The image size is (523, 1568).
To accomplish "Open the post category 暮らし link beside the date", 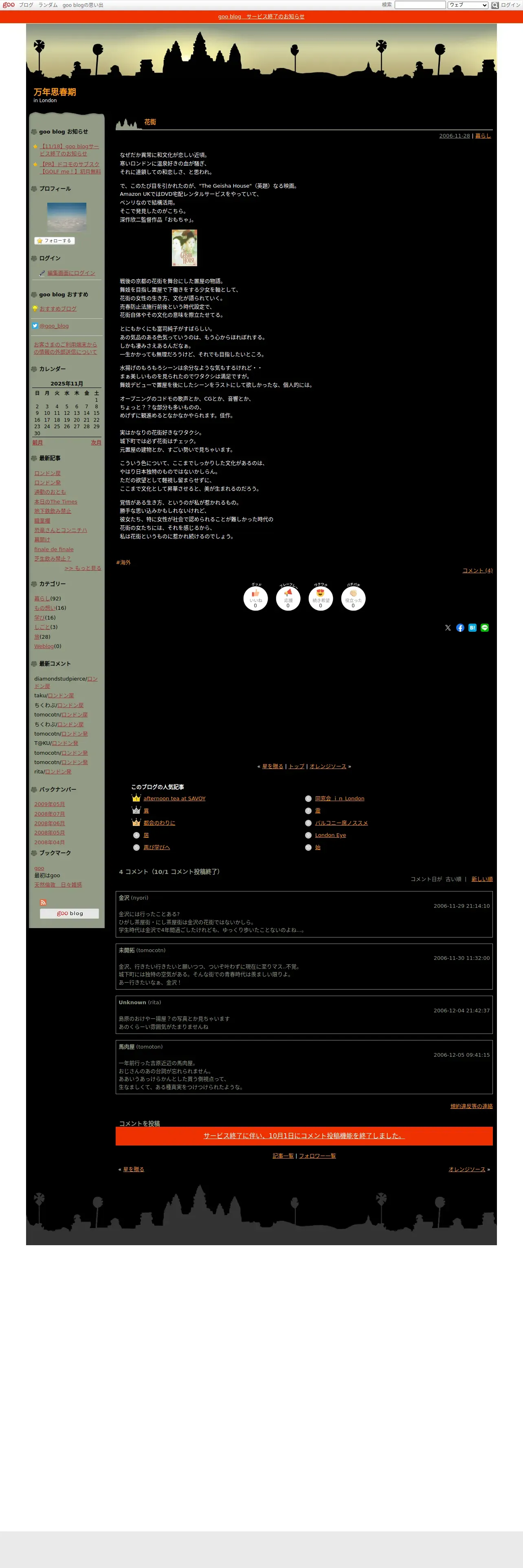I will coord(483,136).
